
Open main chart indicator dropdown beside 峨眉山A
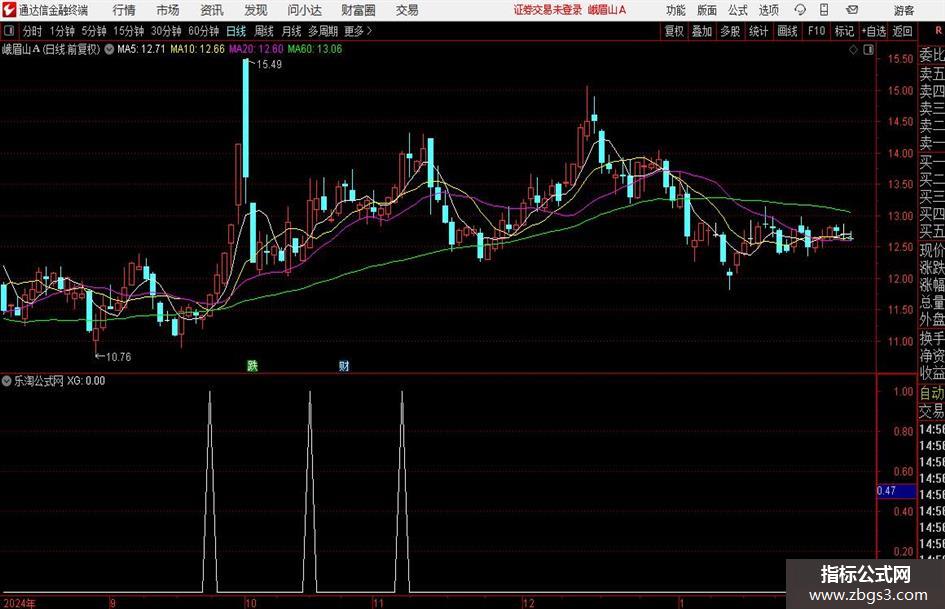point(109,49)
